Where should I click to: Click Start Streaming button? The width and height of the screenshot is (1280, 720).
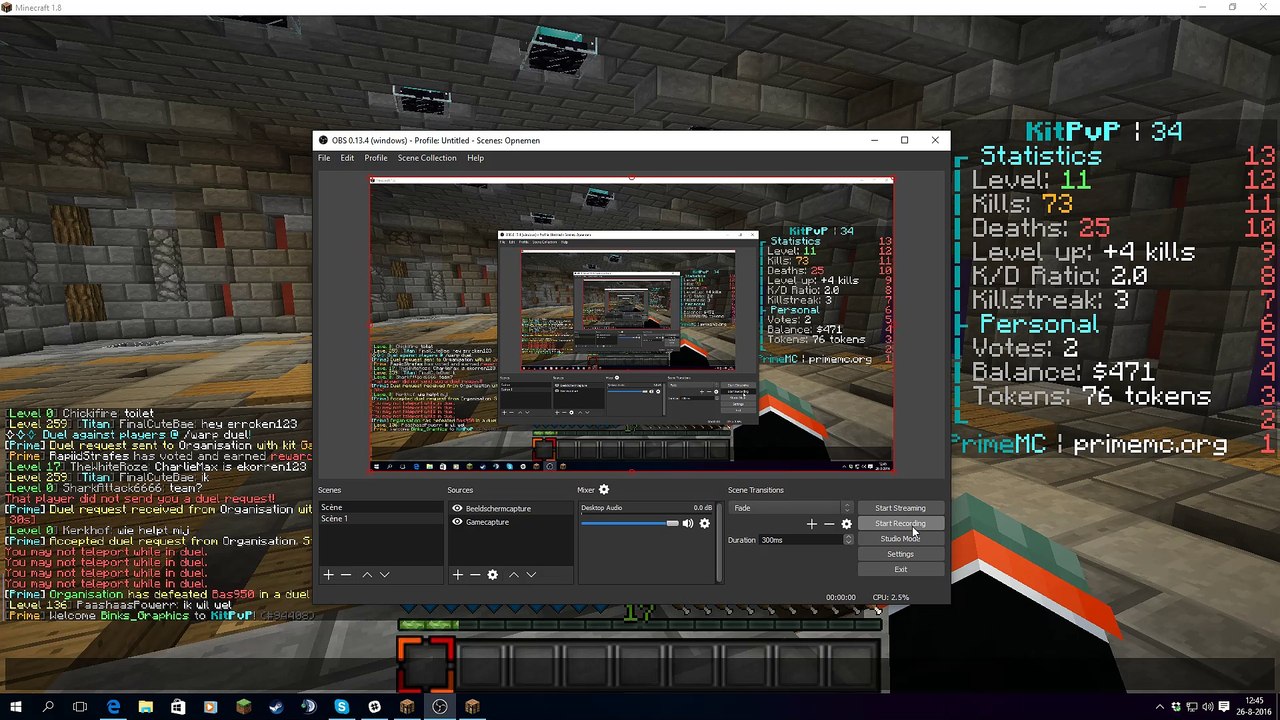[900, 508]
